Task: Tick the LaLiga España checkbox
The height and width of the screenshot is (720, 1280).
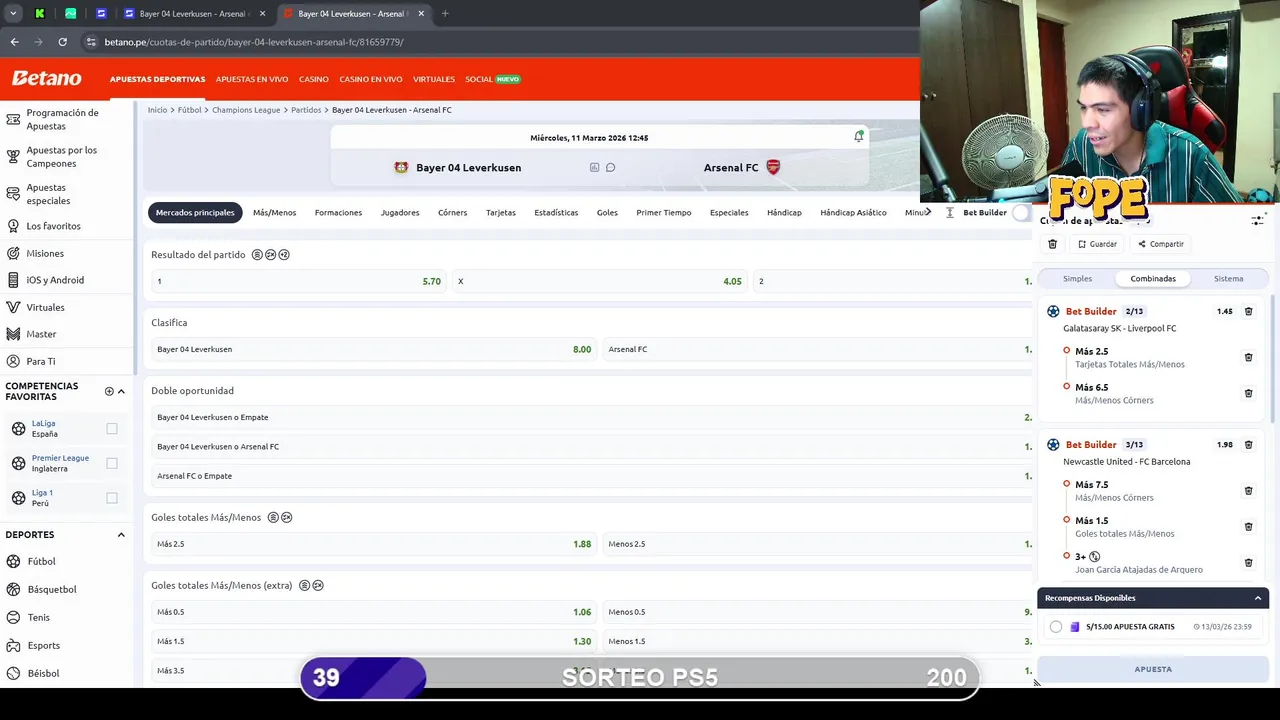Action: [x=112, y=428]
